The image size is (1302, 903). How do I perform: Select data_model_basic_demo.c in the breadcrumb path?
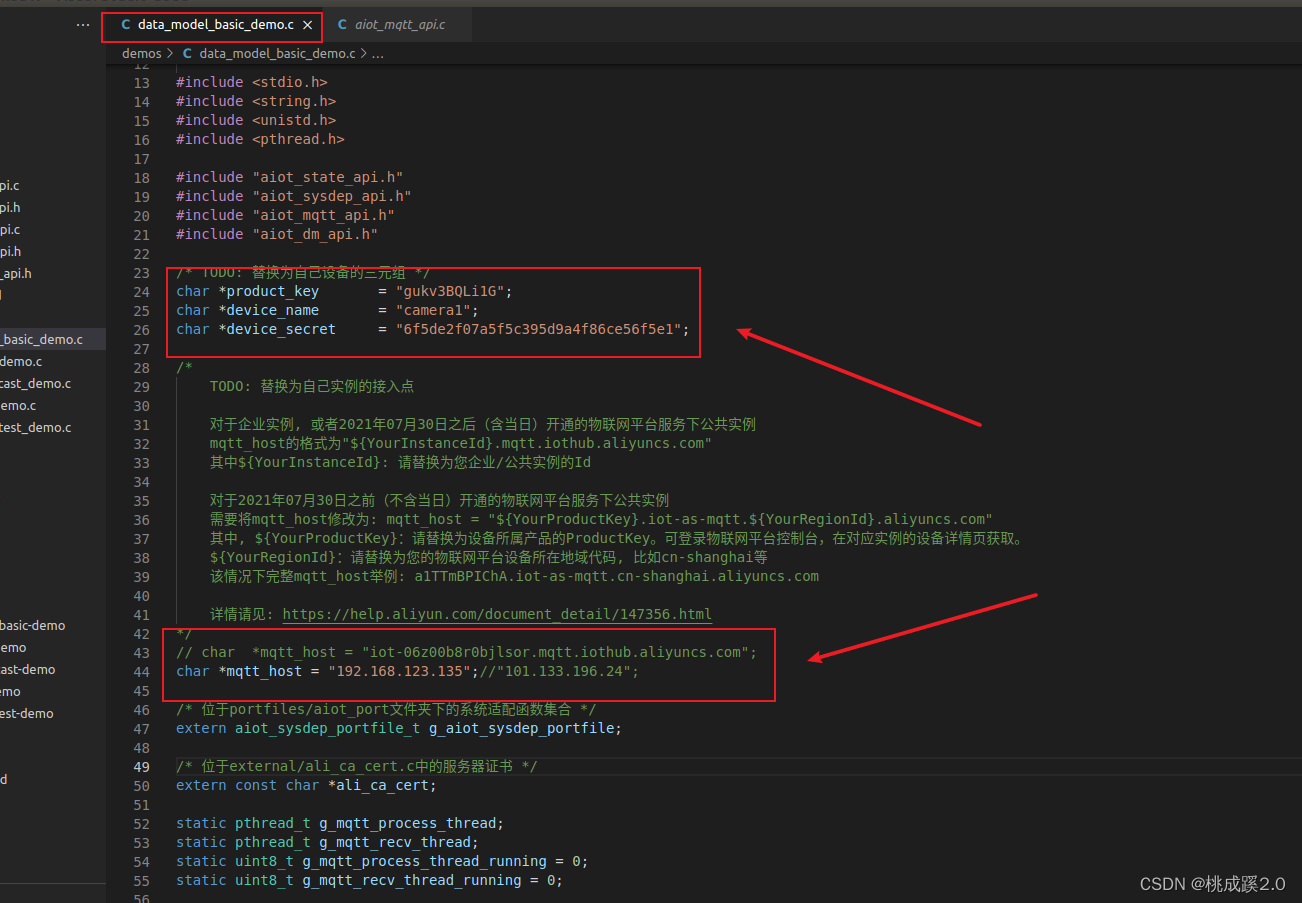coord(277,53)
